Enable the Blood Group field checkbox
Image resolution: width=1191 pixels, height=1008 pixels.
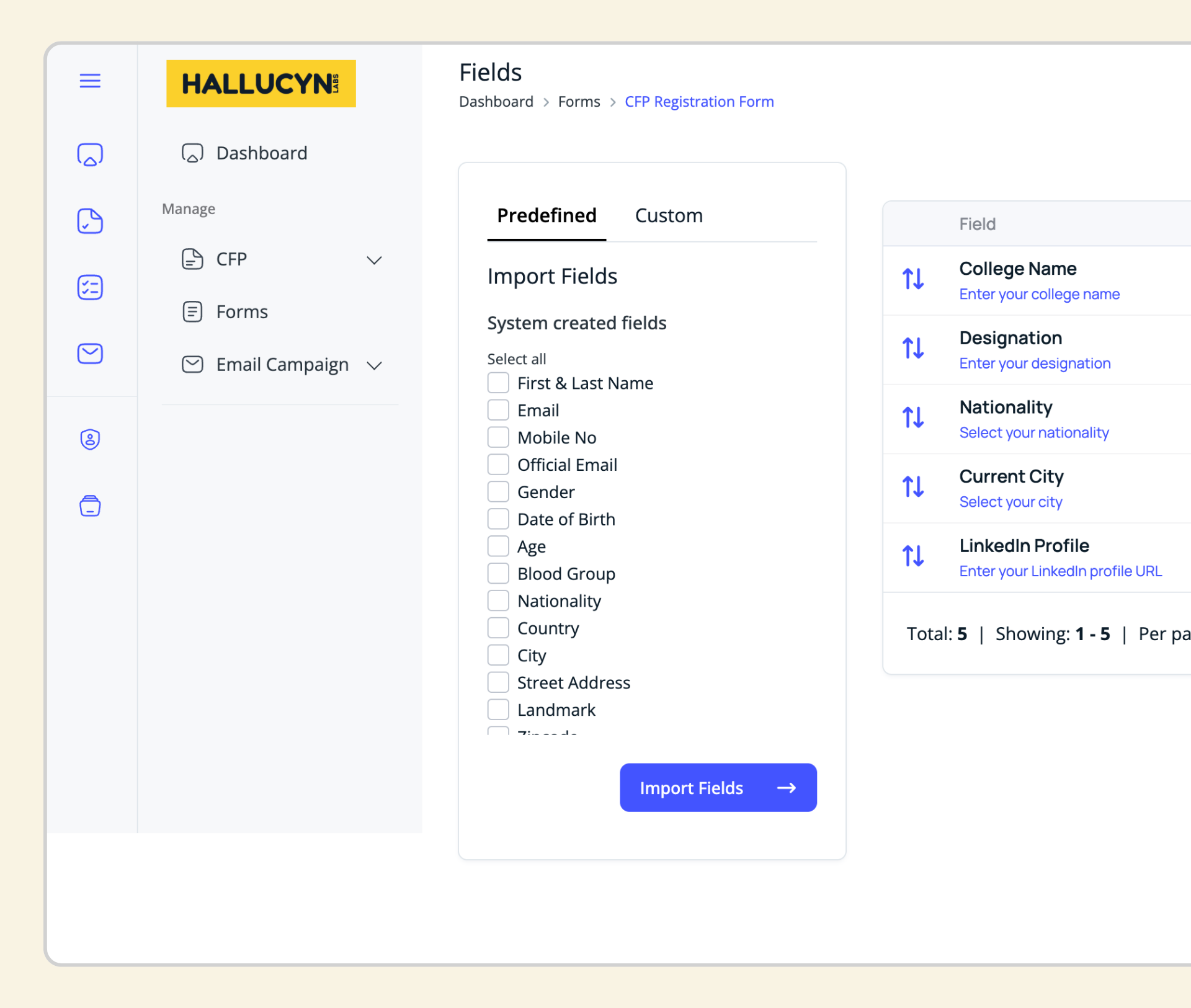point(498,573)
